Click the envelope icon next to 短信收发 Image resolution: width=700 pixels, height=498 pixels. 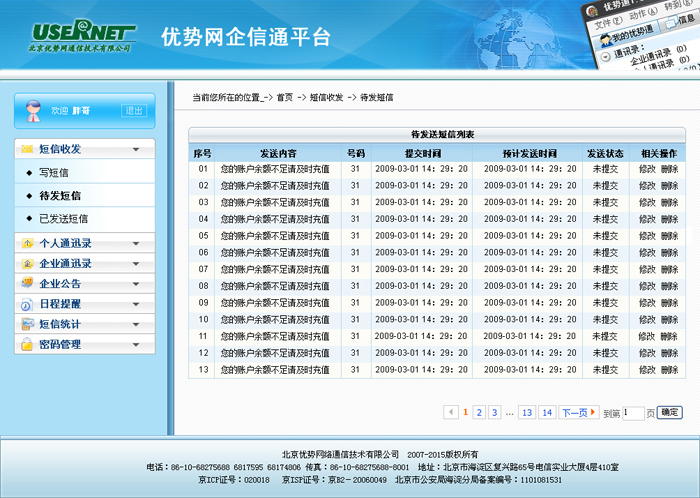tap(27, 149)
